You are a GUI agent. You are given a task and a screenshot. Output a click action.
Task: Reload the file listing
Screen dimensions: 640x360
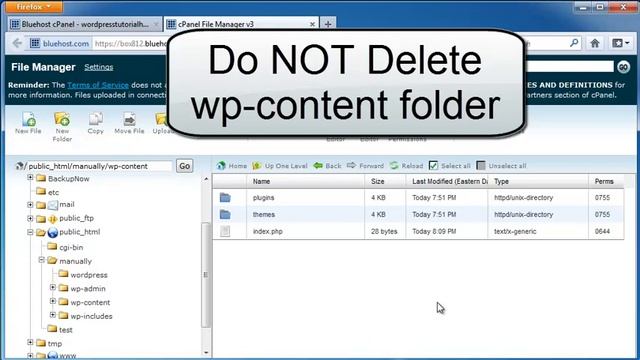click(x=407, y=166)
